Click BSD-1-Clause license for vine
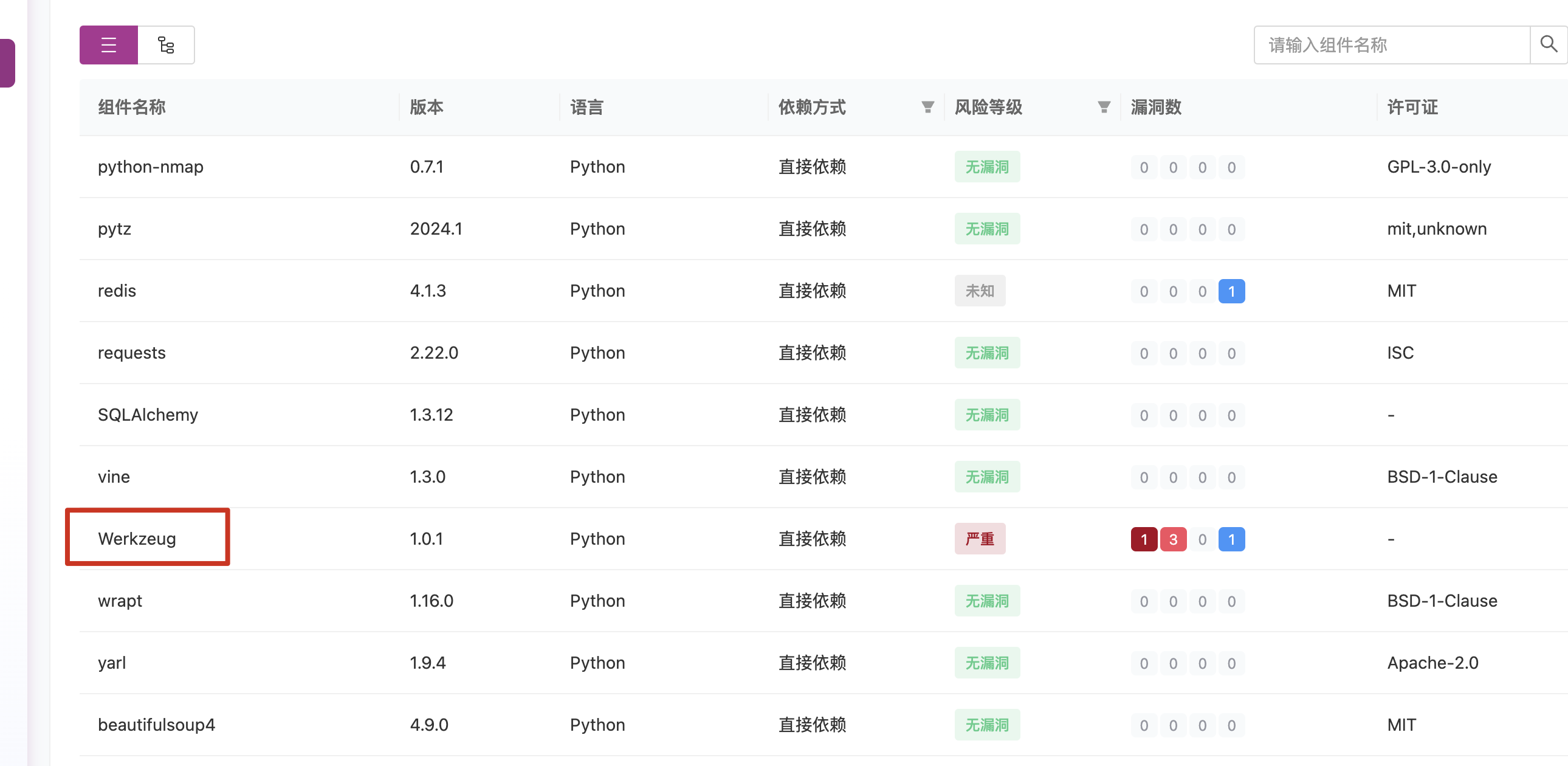The image size is (1568, 766). click(x=1442, y=477)
